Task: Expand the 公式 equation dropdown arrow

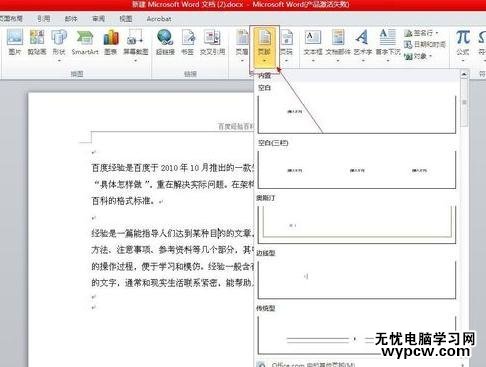Action: (463, 61)
